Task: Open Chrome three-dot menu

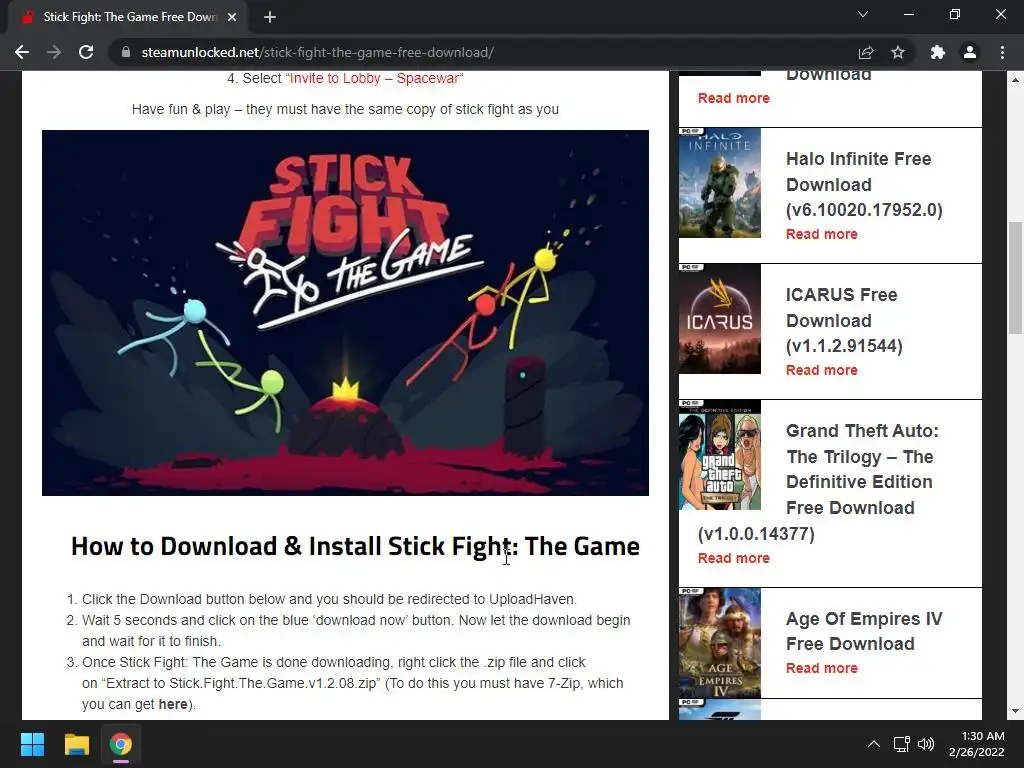Action: [x=1002, y=52]
